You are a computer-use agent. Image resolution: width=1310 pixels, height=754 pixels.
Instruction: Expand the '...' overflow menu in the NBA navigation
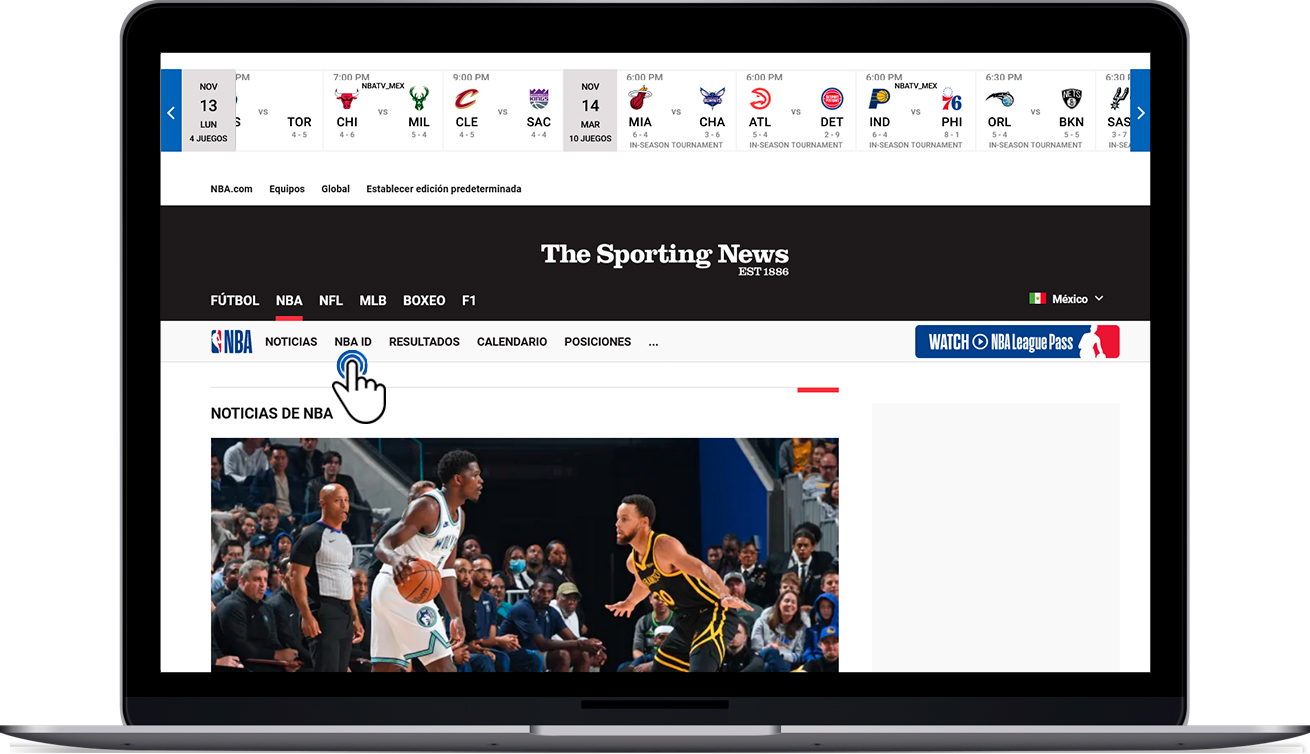[x=653, y=343]
